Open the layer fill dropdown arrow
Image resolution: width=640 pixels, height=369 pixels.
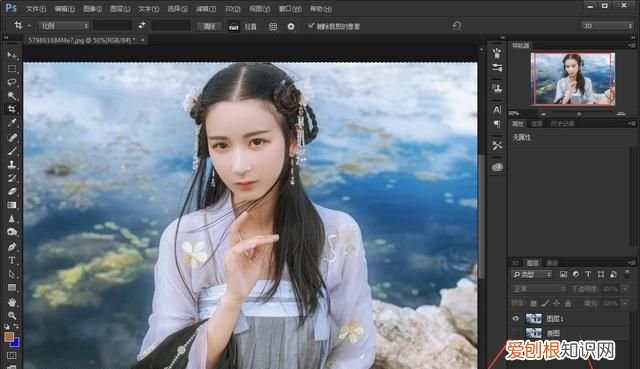tap(625, 303)
